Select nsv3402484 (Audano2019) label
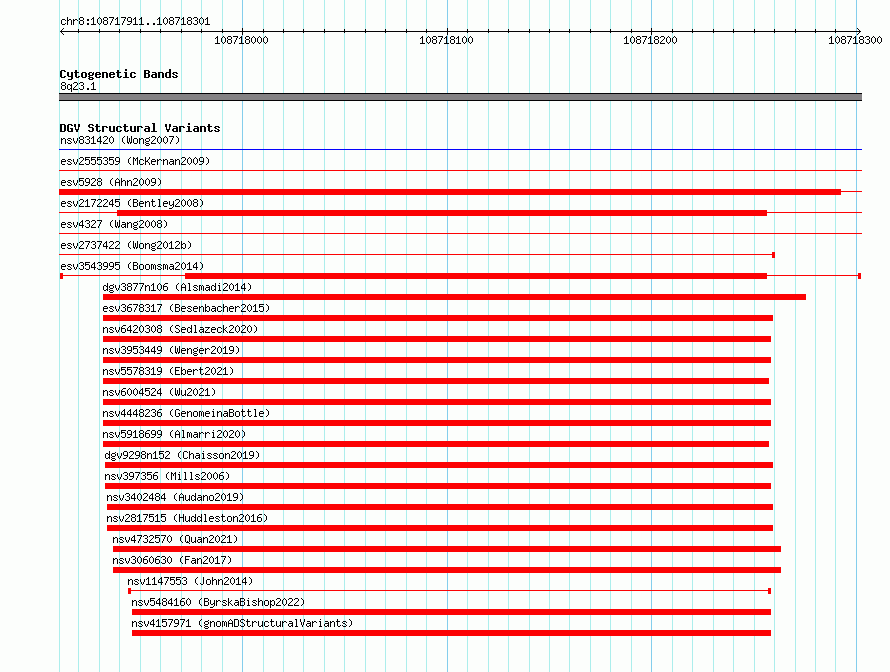Image resolution: width=890 pixels, height=672 pixels. point(175,497)
